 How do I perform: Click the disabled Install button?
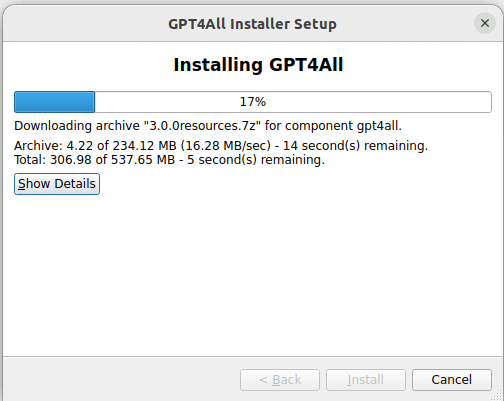[366, 380]
